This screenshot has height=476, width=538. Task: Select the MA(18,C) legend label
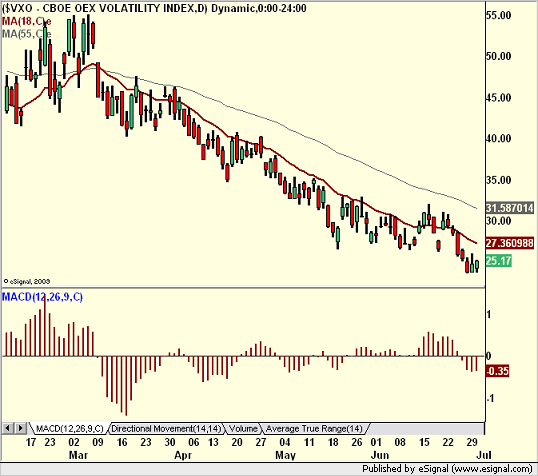pos(26,21)
